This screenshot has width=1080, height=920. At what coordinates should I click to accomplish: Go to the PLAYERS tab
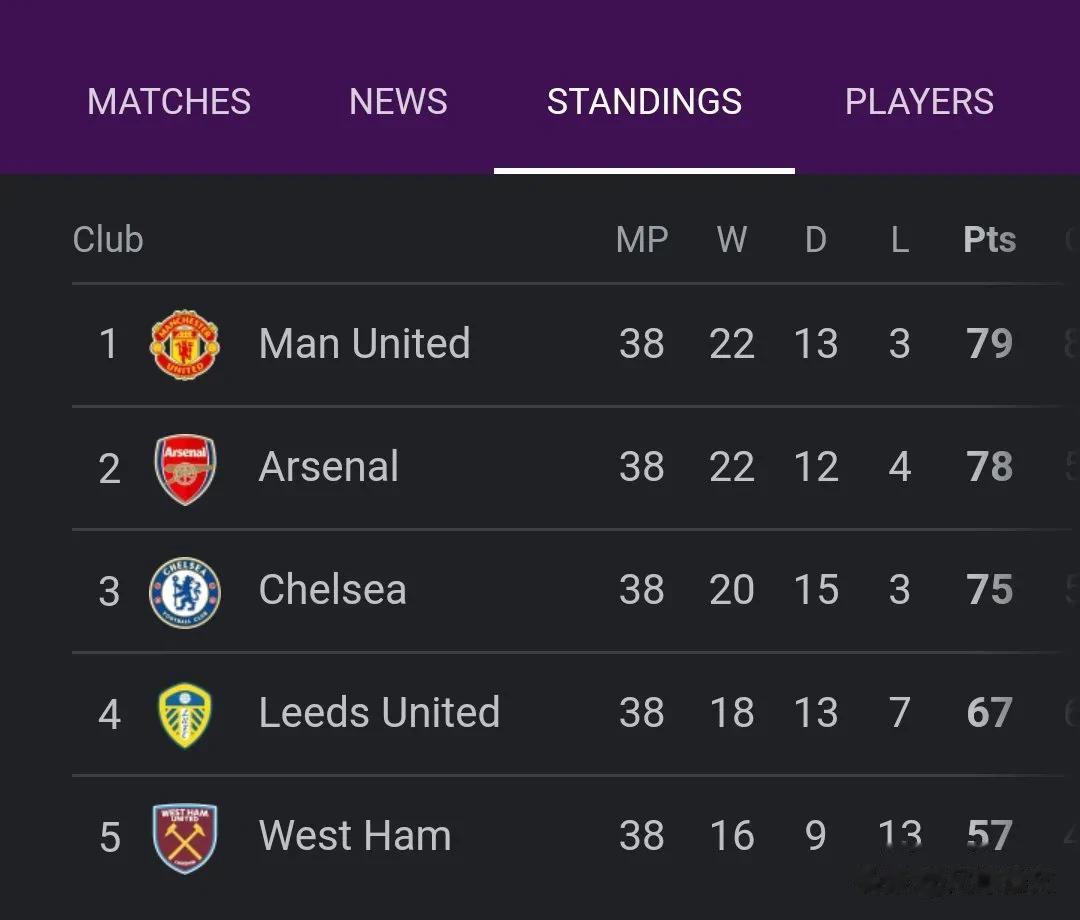[919, 102]
